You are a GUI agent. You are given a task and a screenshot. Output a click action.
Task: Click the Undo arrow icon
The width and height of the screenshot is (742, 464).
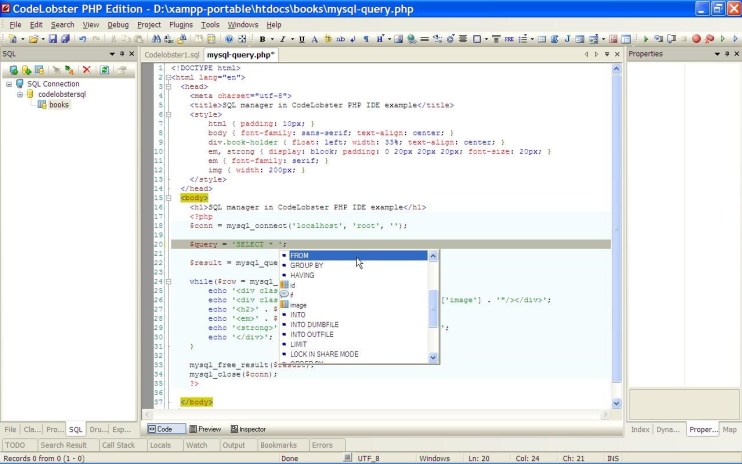click(x=83, y=39)
